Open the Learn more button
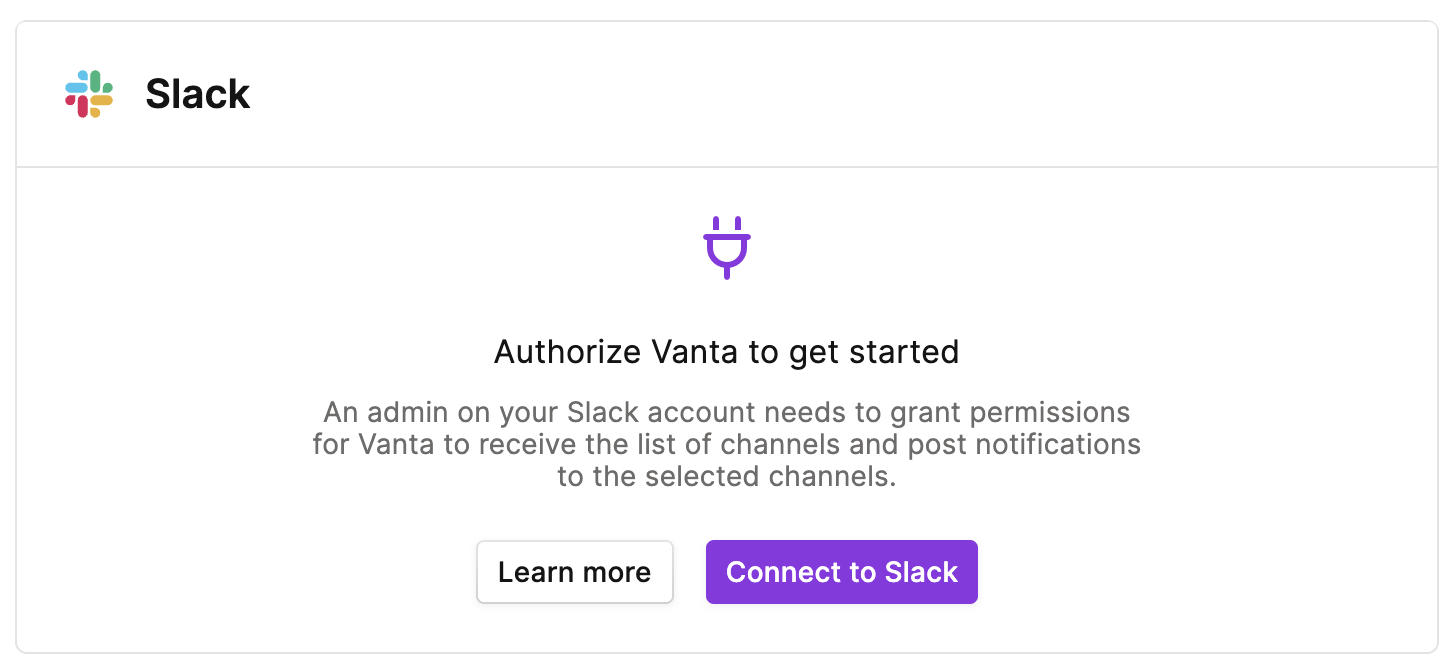 (575, 572)
